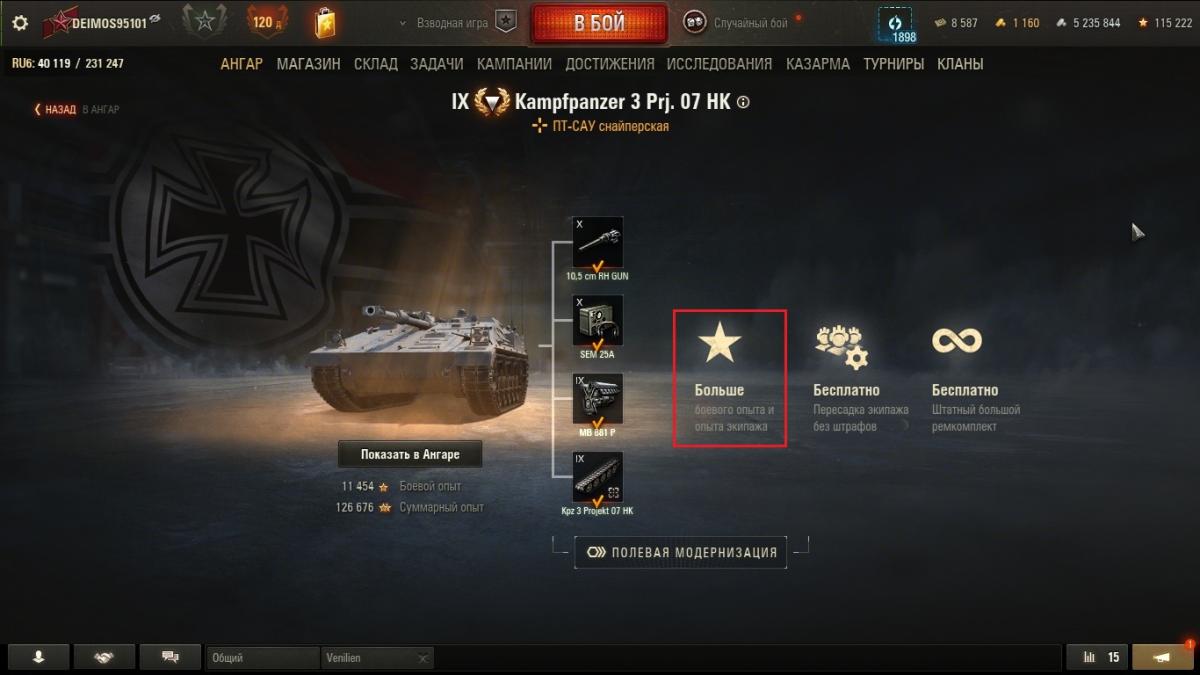Click Показать в Ангаре button

click(410, 454)
